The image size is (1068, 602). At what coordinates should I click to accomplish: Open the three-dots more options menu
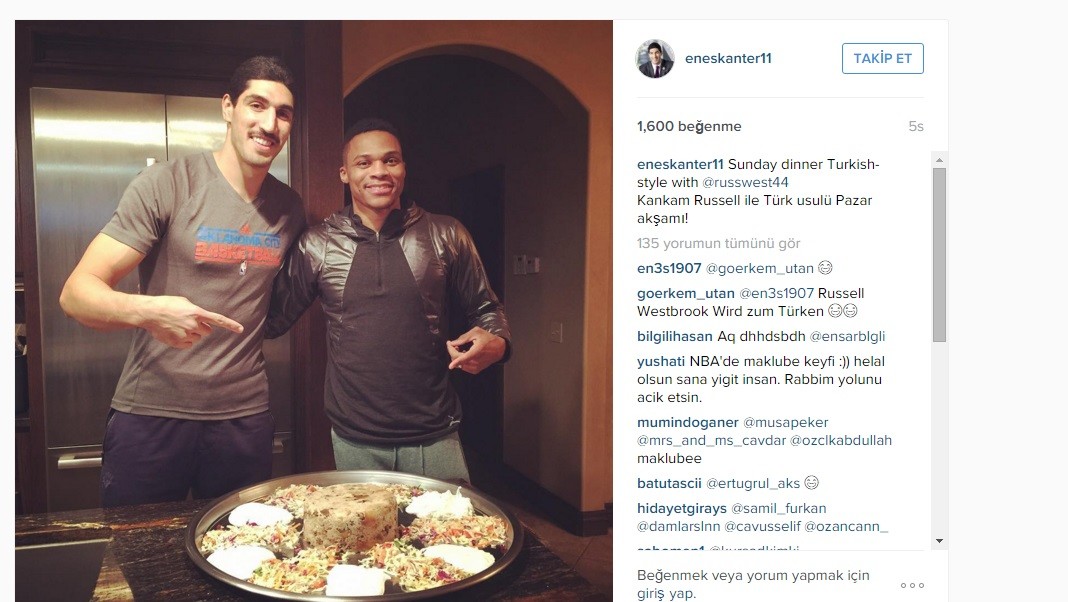pyautogui.click(x=912, y=585)
